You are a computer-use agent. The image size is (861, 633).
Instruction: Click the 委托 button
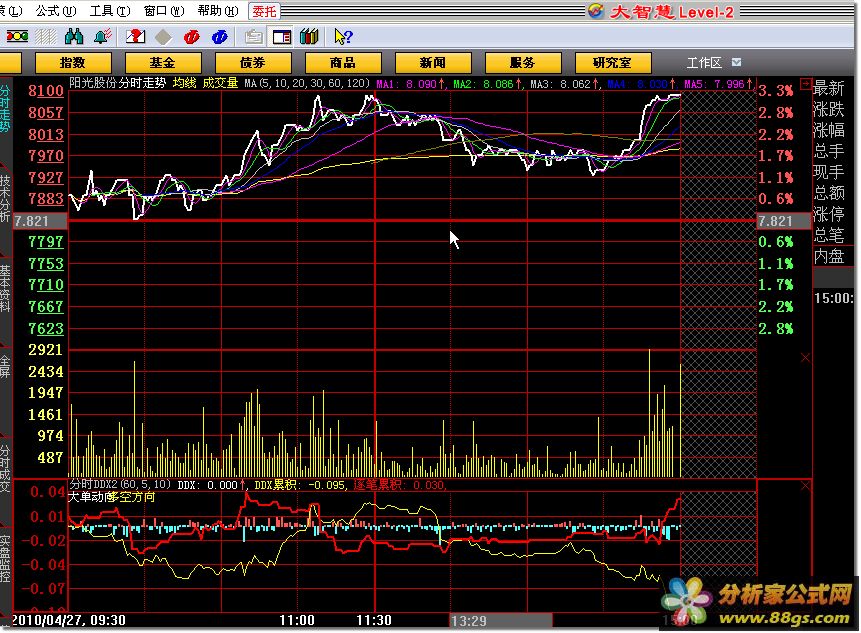point(264,11)
